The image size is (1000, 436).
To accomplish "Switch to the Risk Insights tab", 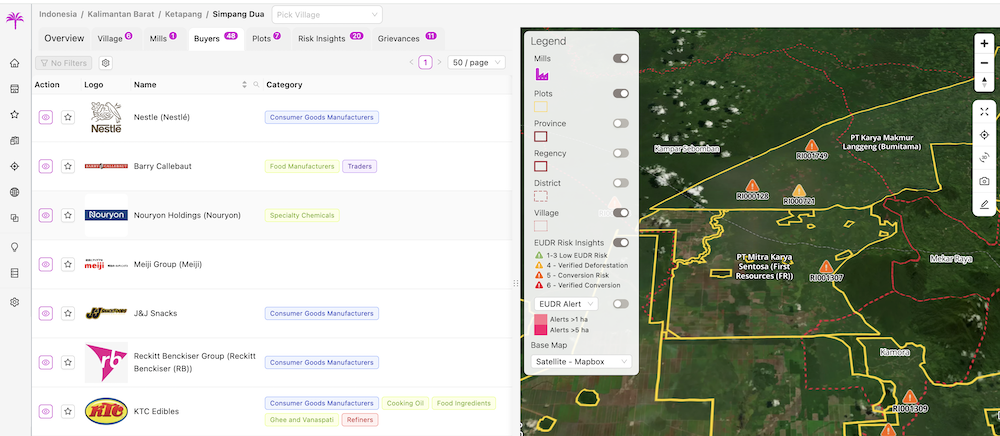I will [330, 39].
